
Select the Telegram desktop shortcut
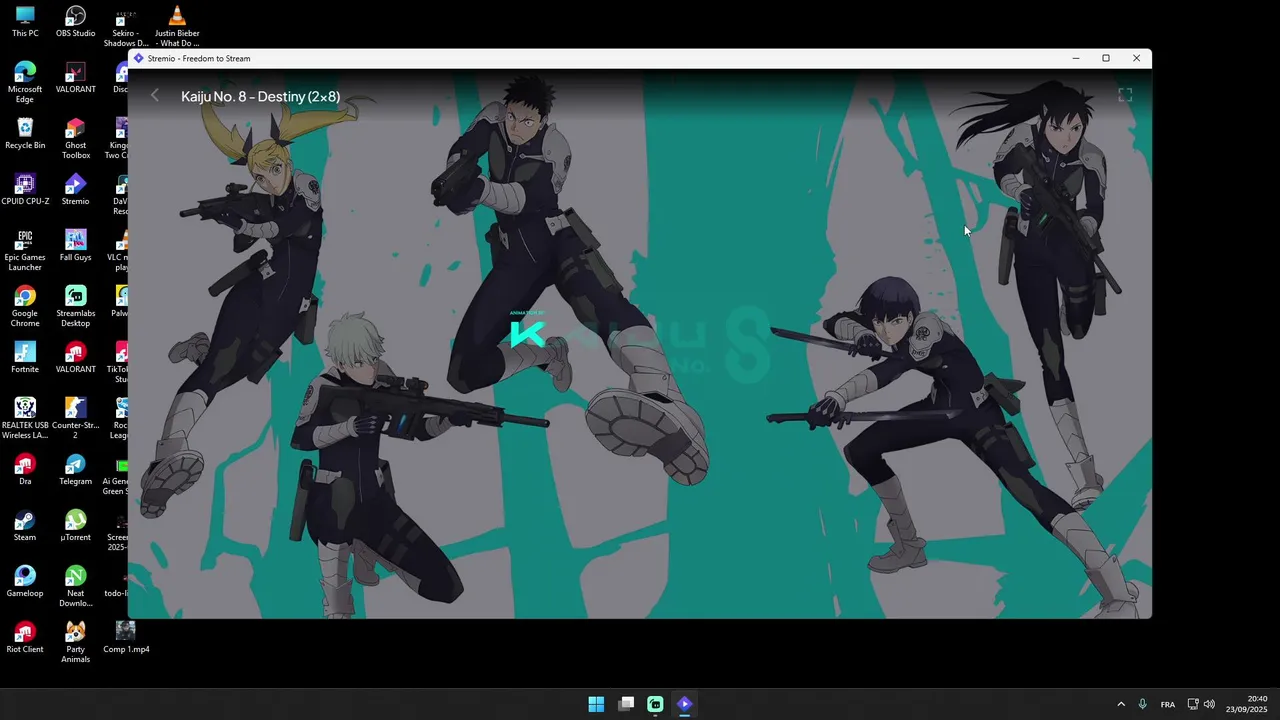click(75, 470)
